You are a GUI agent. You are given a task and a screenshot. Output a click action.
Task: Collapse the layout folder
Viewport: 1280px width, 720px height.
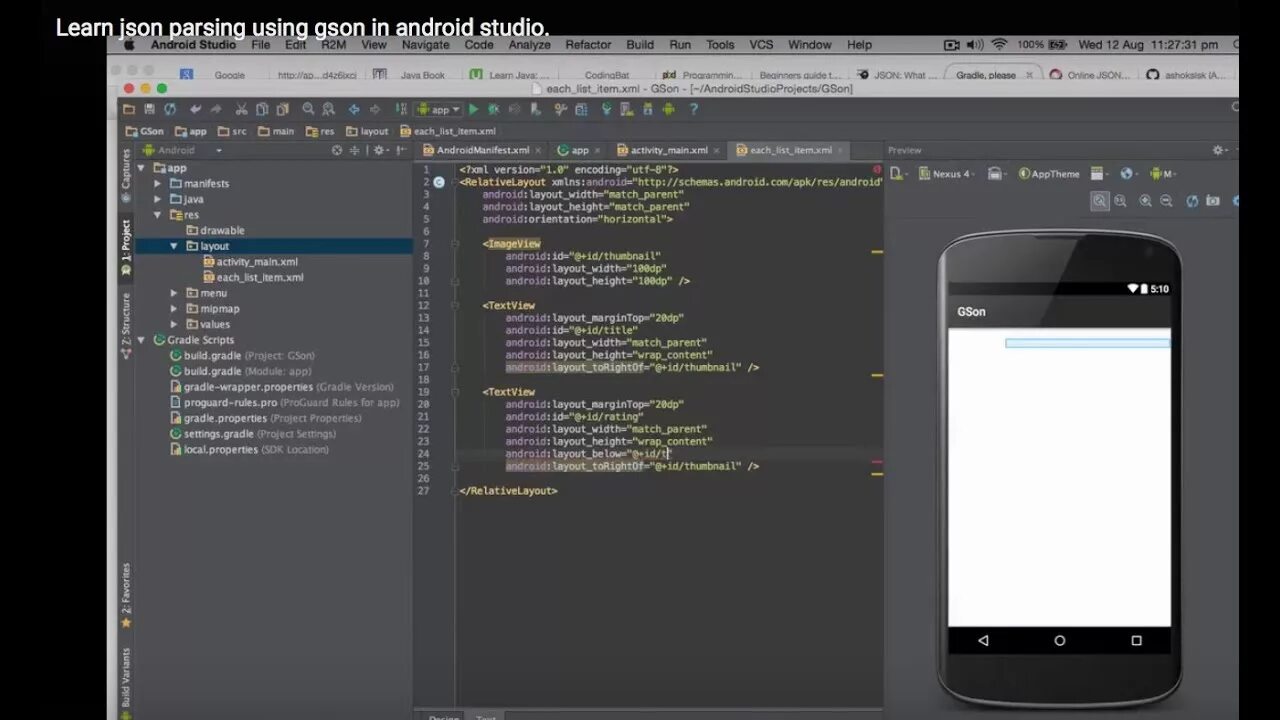(174, 246)
